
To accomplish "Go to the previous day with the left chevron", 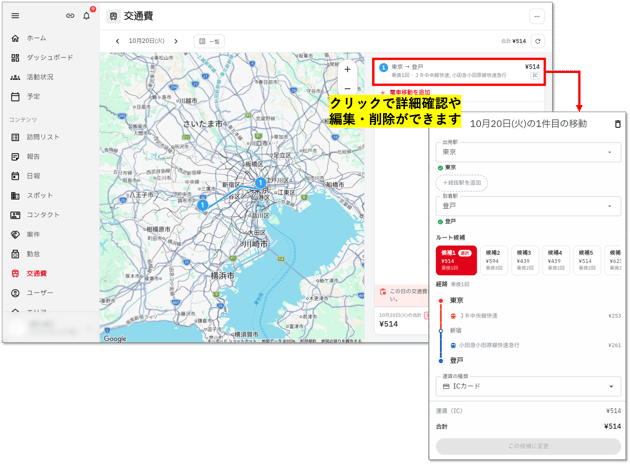I will [117, 41].
